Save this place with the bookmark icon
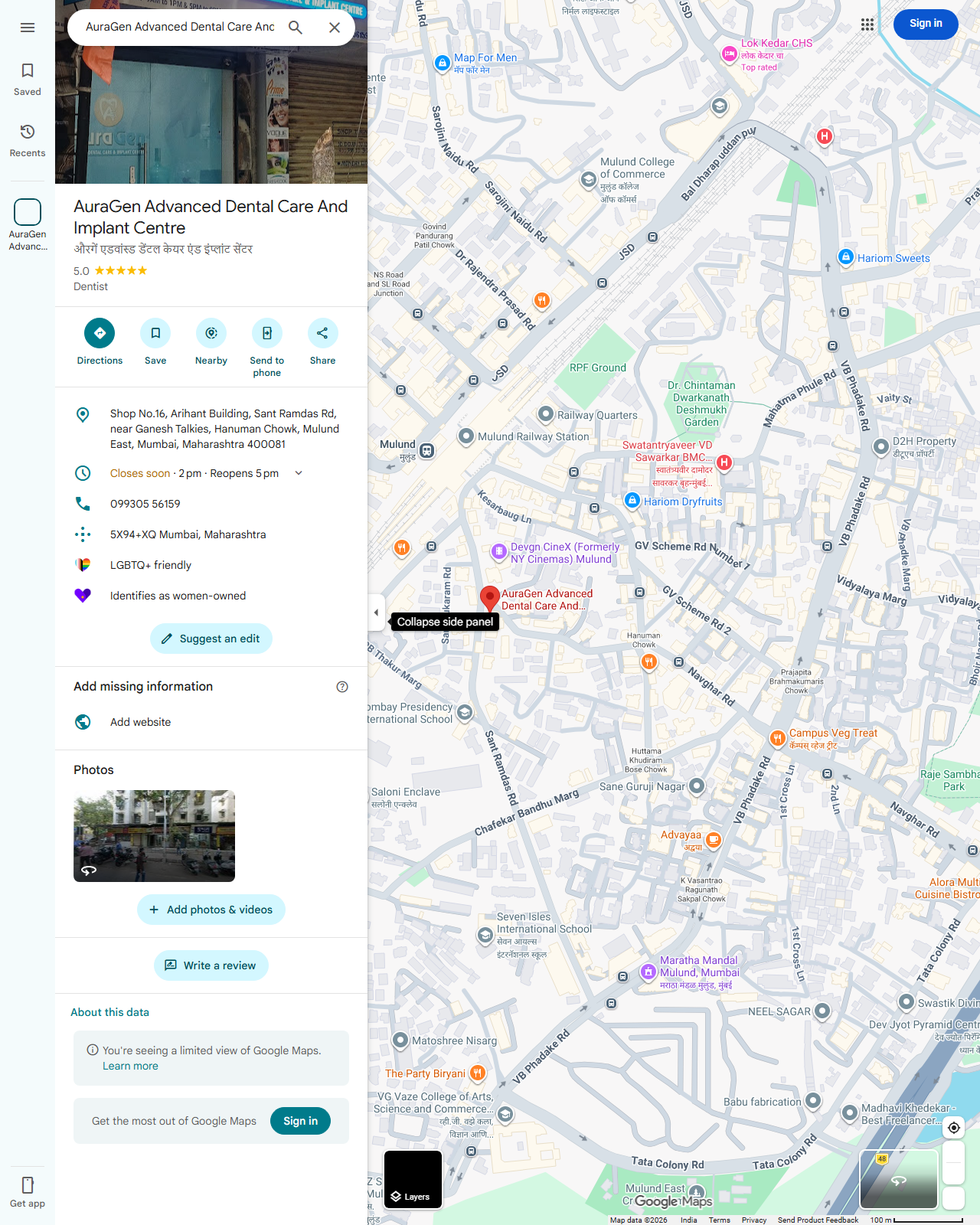The image size is (980, 1225). point(155,341)
